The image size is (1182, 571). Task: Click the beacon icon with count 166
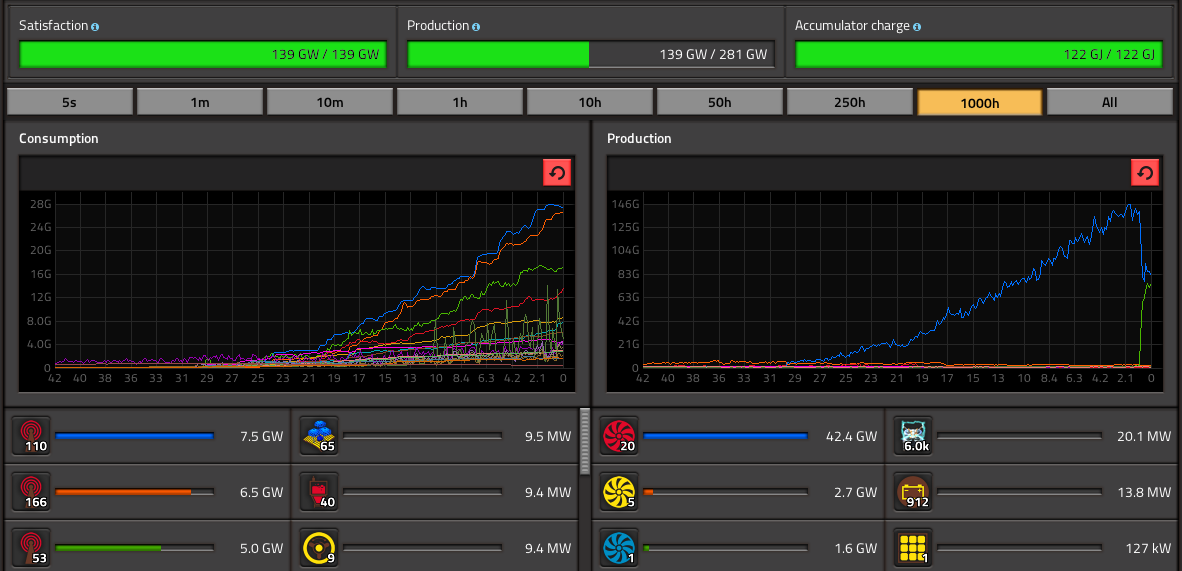click(31, 492)
